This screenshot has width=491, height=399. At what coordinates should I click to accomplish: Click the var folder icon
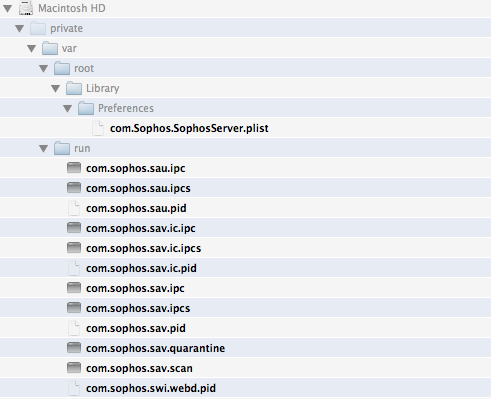point(50,48)
